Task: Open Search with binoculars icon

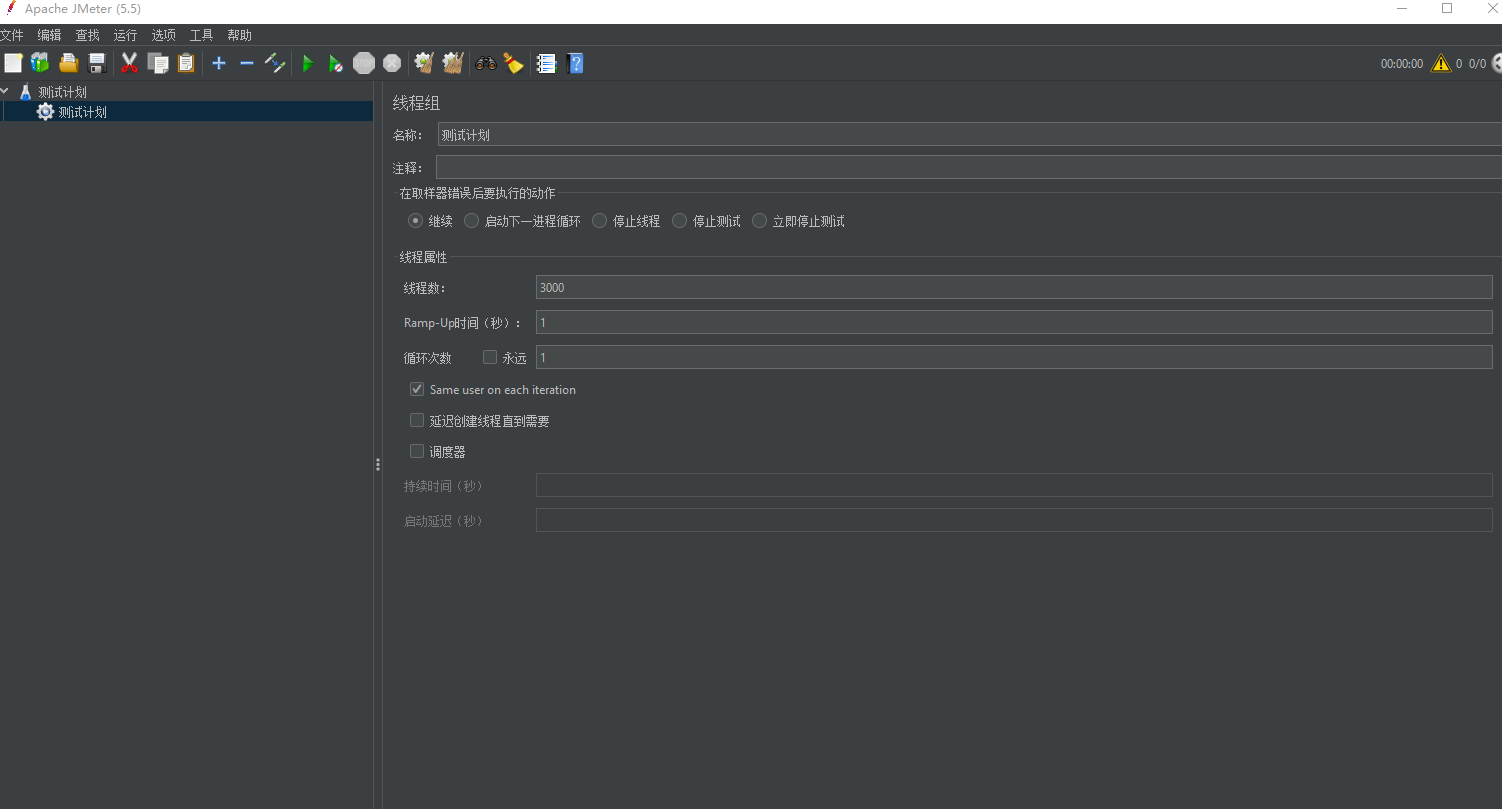Action: [x=486, y=63]
